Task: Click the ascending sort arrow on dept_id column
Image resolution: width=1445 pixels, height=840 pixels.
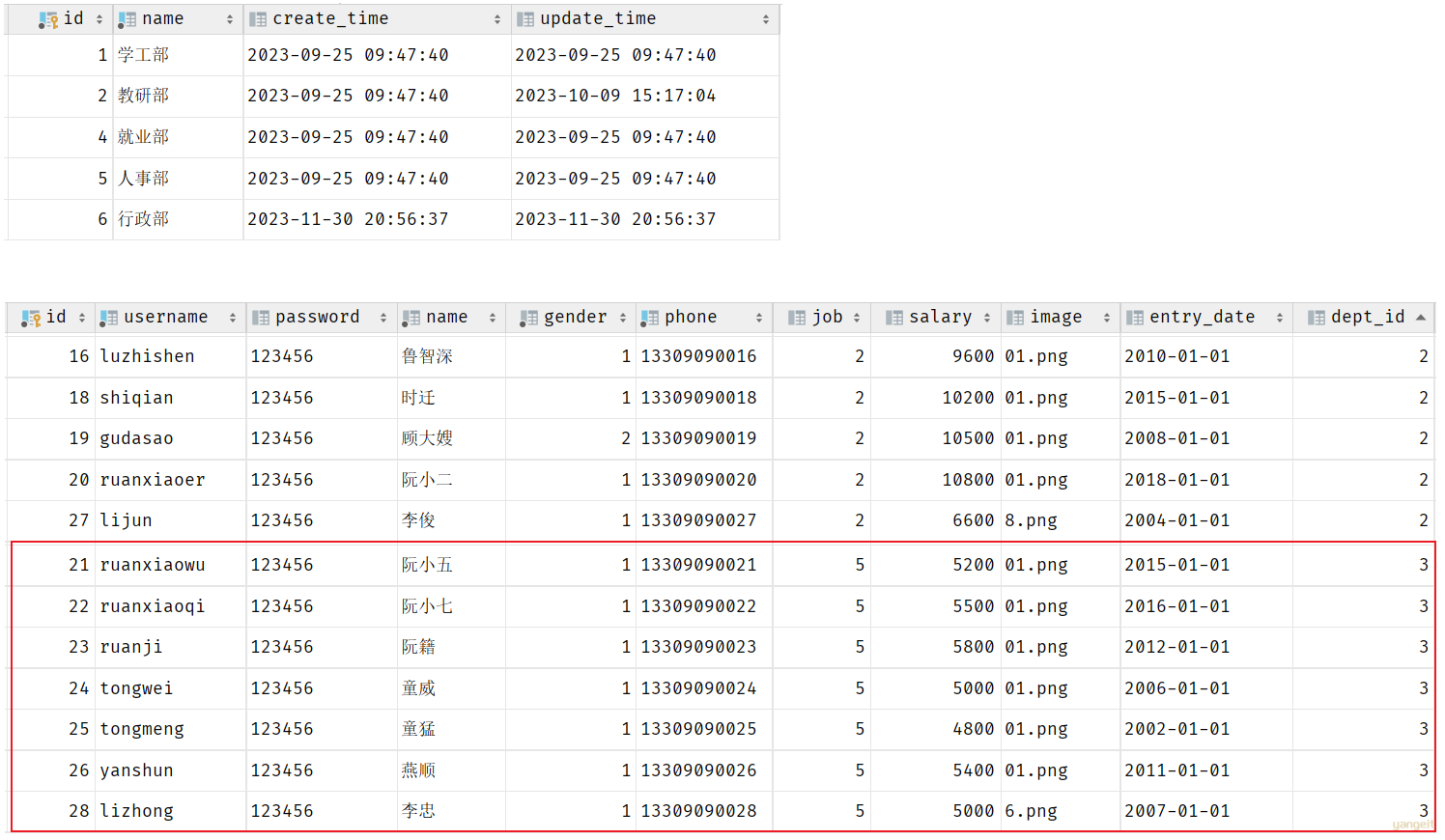Action: (1421, 317)
